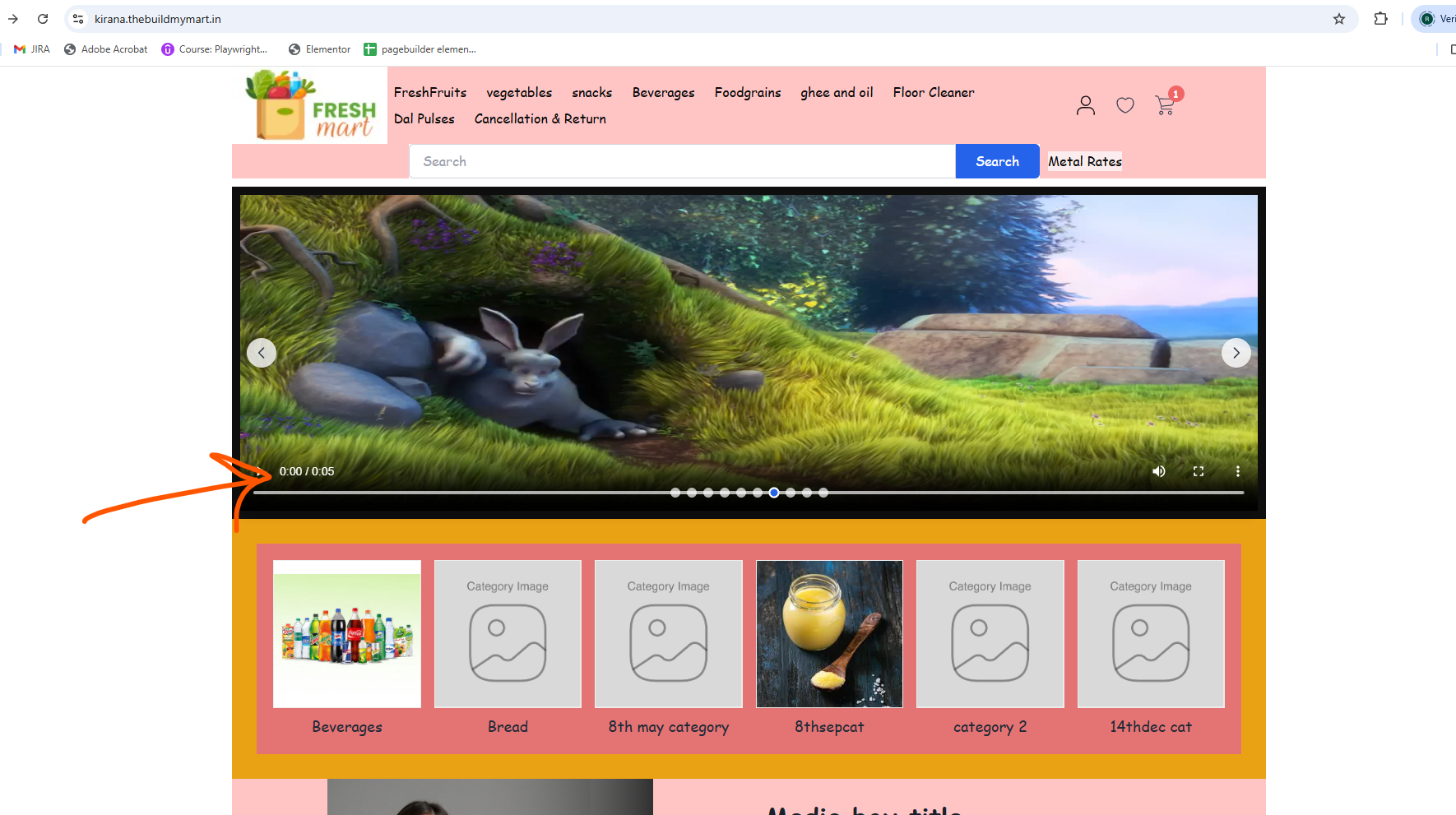This screenshot has height=815, width=1456.
Task: Select the active blue carousel dot
Action: point(774,493)
